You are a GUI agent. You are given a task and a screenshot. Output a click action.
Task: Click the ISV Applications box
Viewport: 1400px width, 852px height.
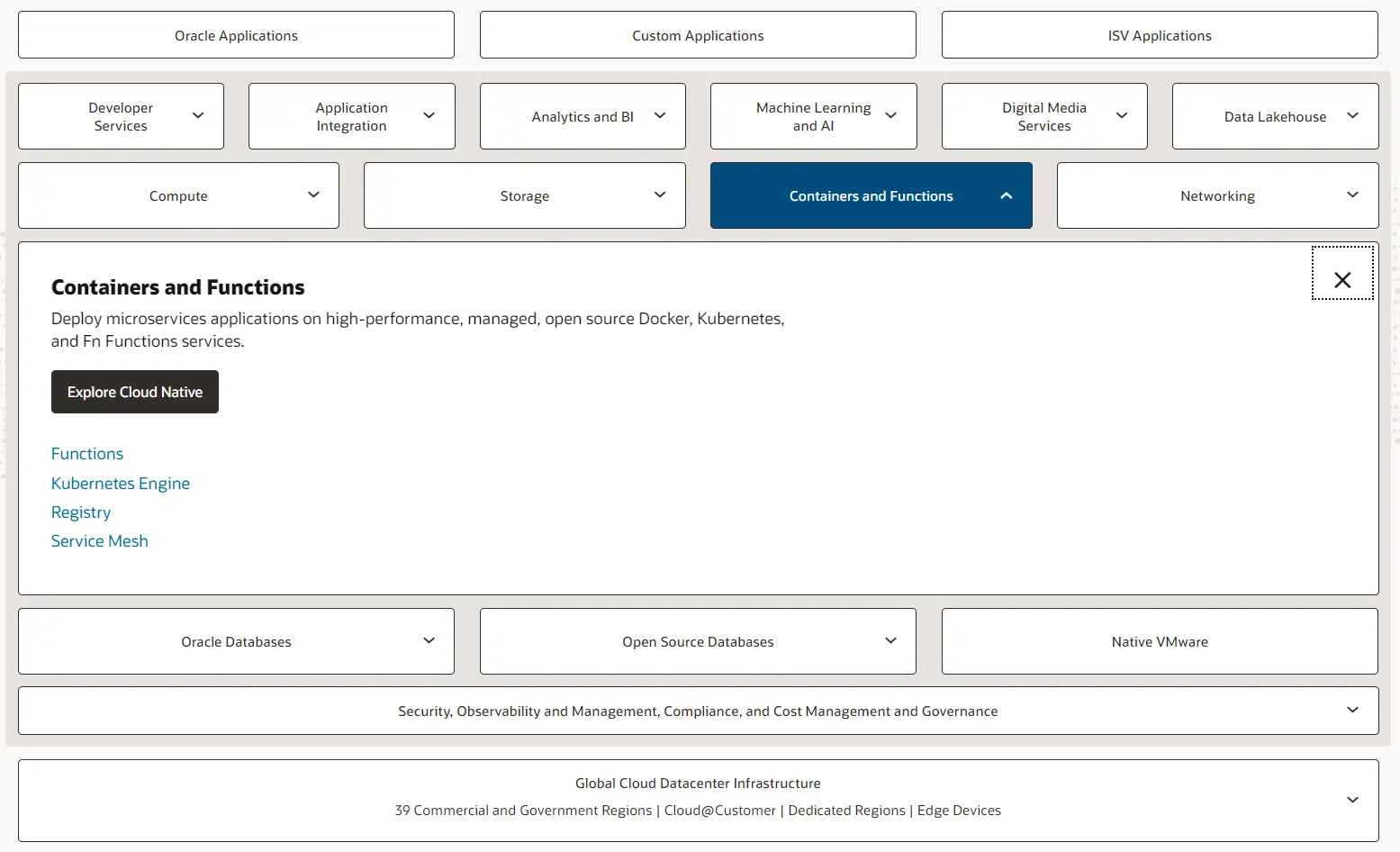click(x=1160, y=35)
